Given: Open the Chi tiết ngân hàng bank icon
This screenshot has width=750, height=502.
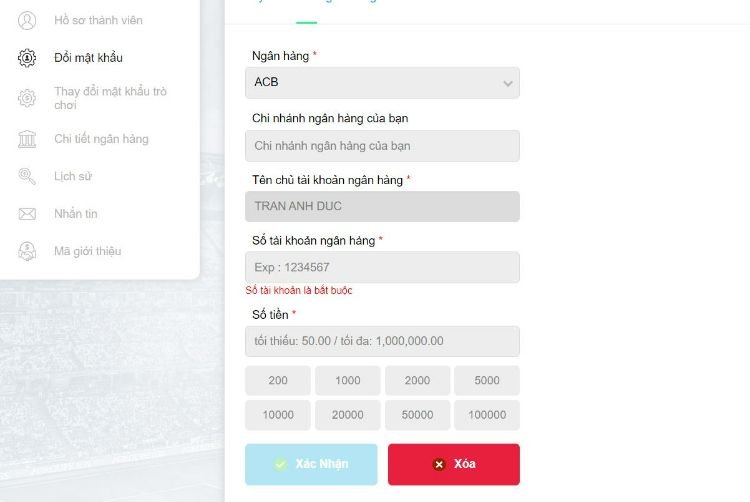Looking at the screenshot, I should click(x=27, y=139).
